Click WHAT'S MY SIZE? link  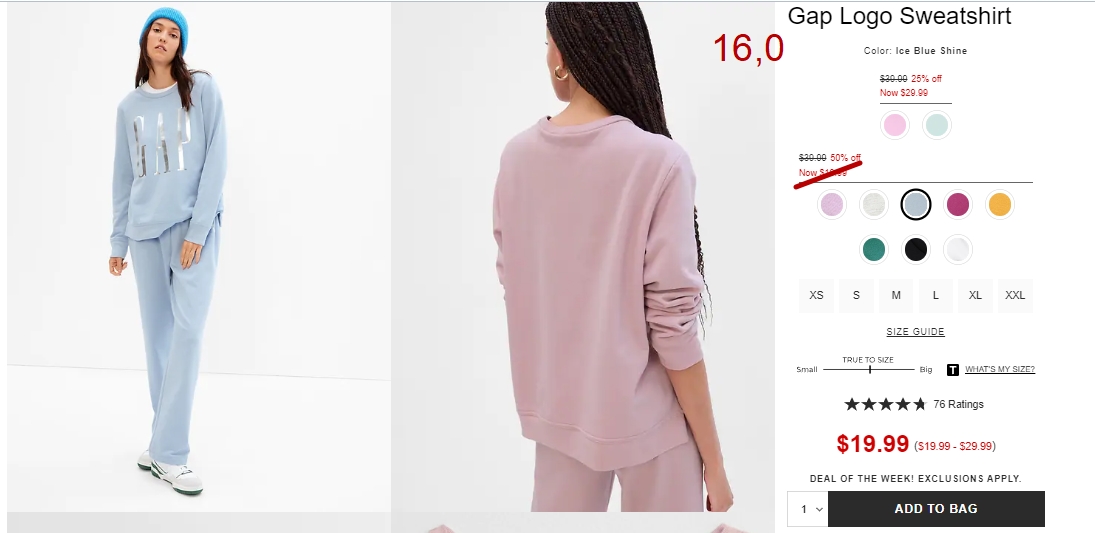tap(1000, 369)
